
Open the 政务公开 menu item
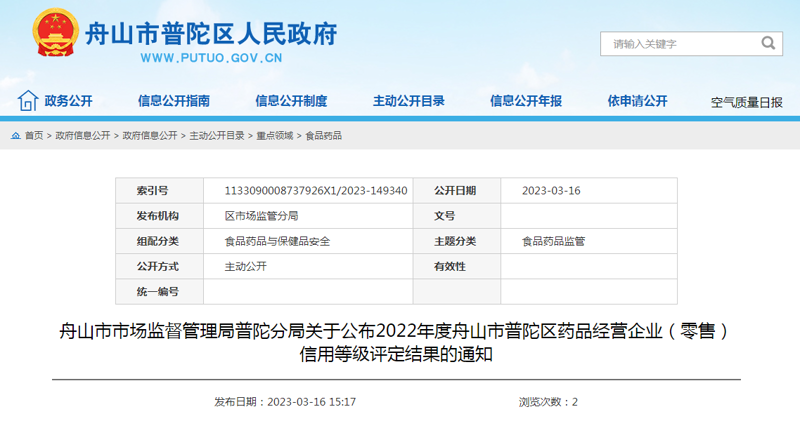68,101
